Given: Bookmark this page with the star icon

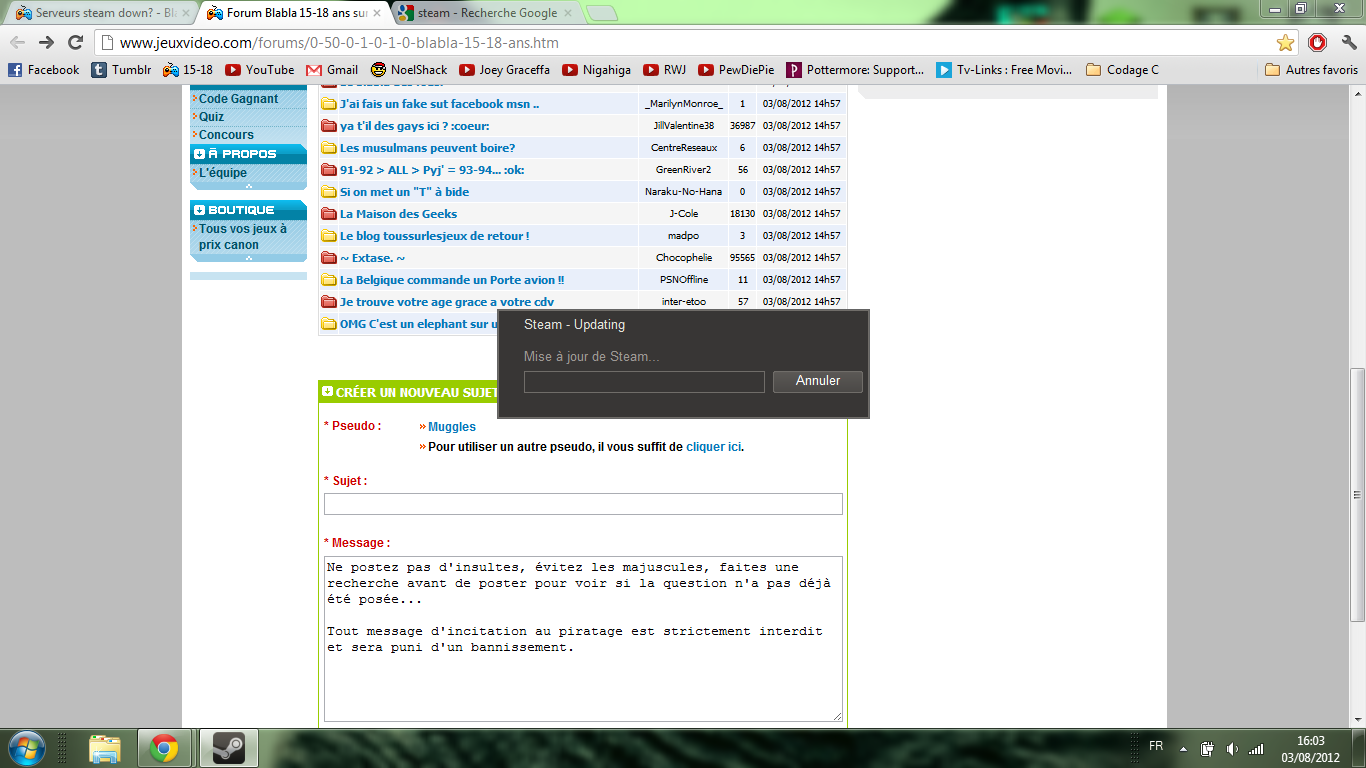Looking at the screenshot, I should click(1285, 42).
